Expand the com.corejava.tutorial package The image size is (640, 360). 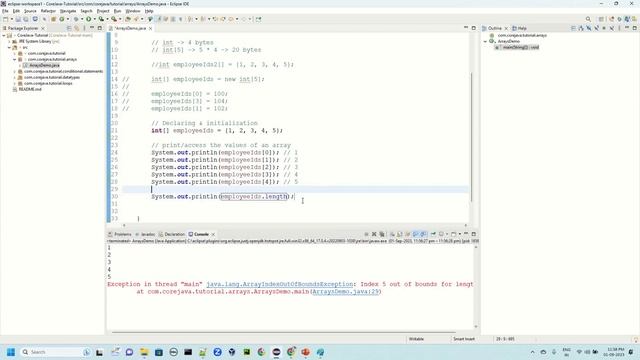[x=15, y=53]
